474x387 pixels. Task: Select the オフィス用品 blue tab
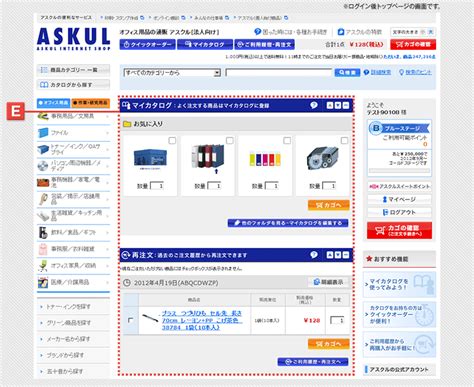53,103
